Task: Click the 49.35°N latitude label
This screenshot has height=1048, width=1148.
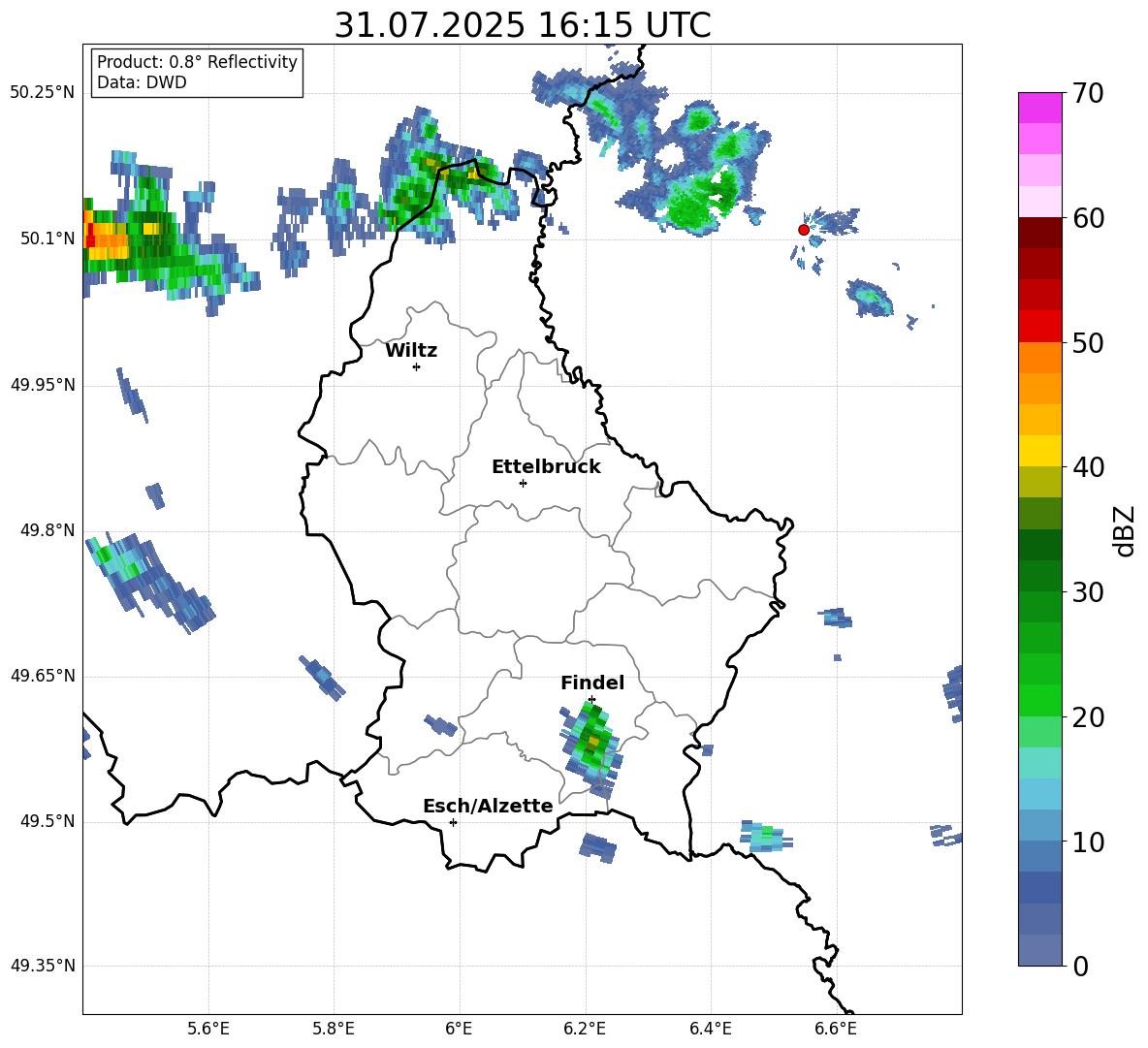Action: tap(43, 966)
